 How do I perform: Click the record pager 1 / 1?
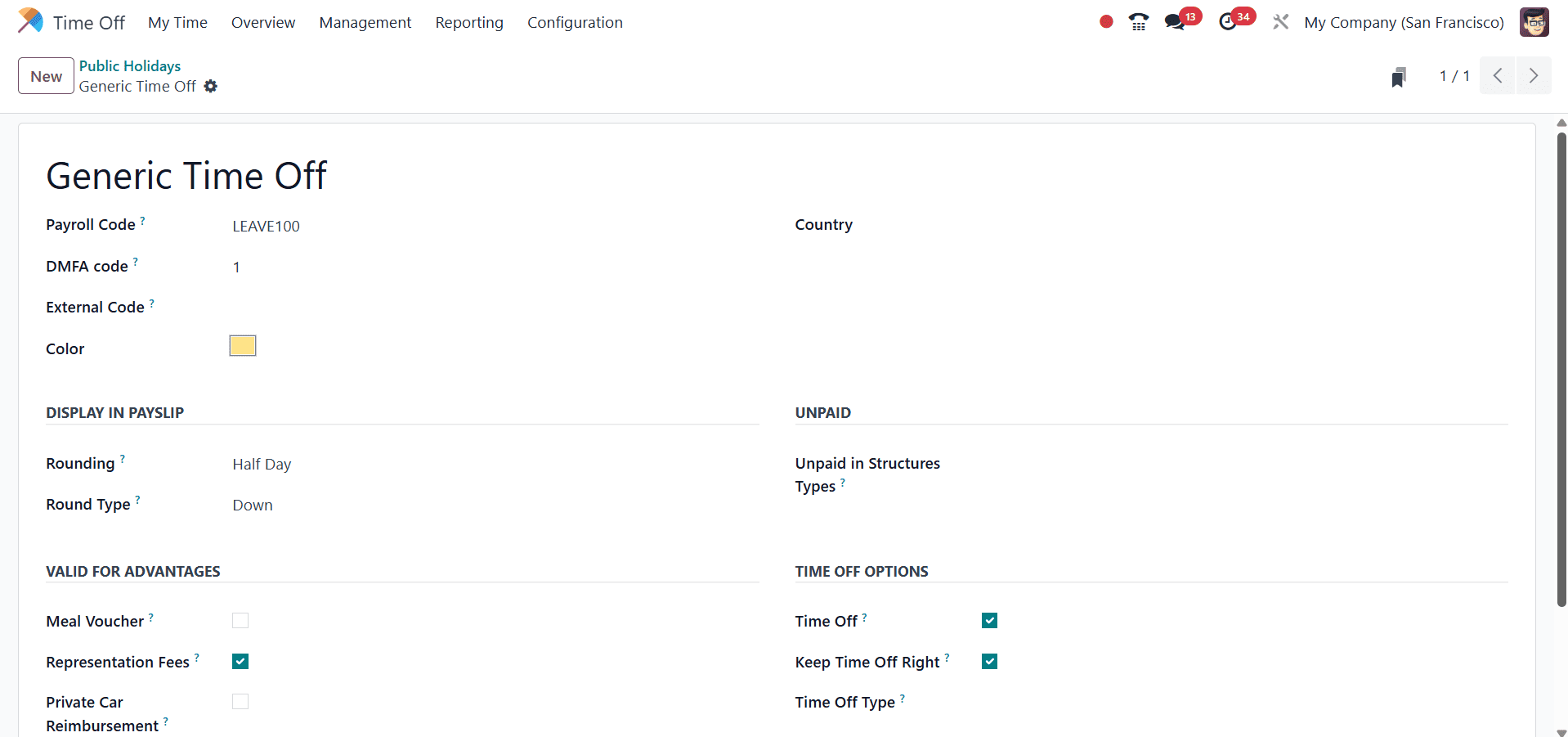click(x=1454, y=76)
